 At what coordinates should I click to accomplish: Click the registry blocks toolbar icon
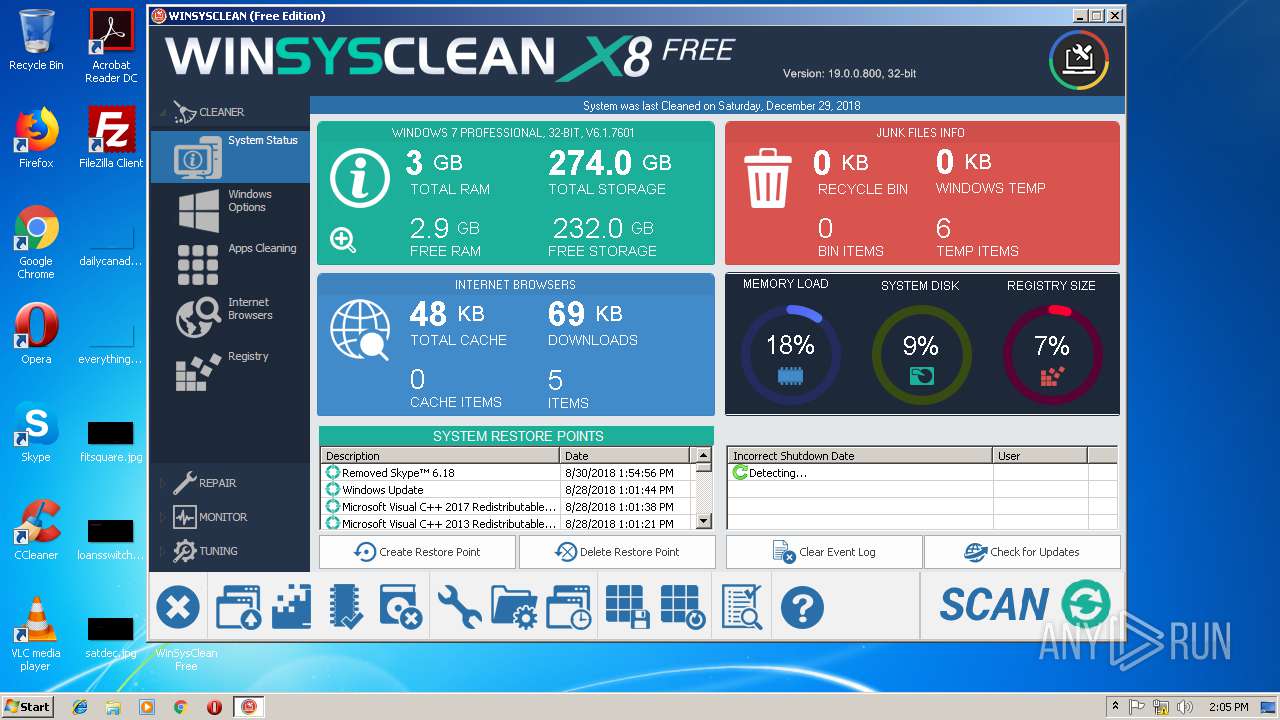pos(292,607)
